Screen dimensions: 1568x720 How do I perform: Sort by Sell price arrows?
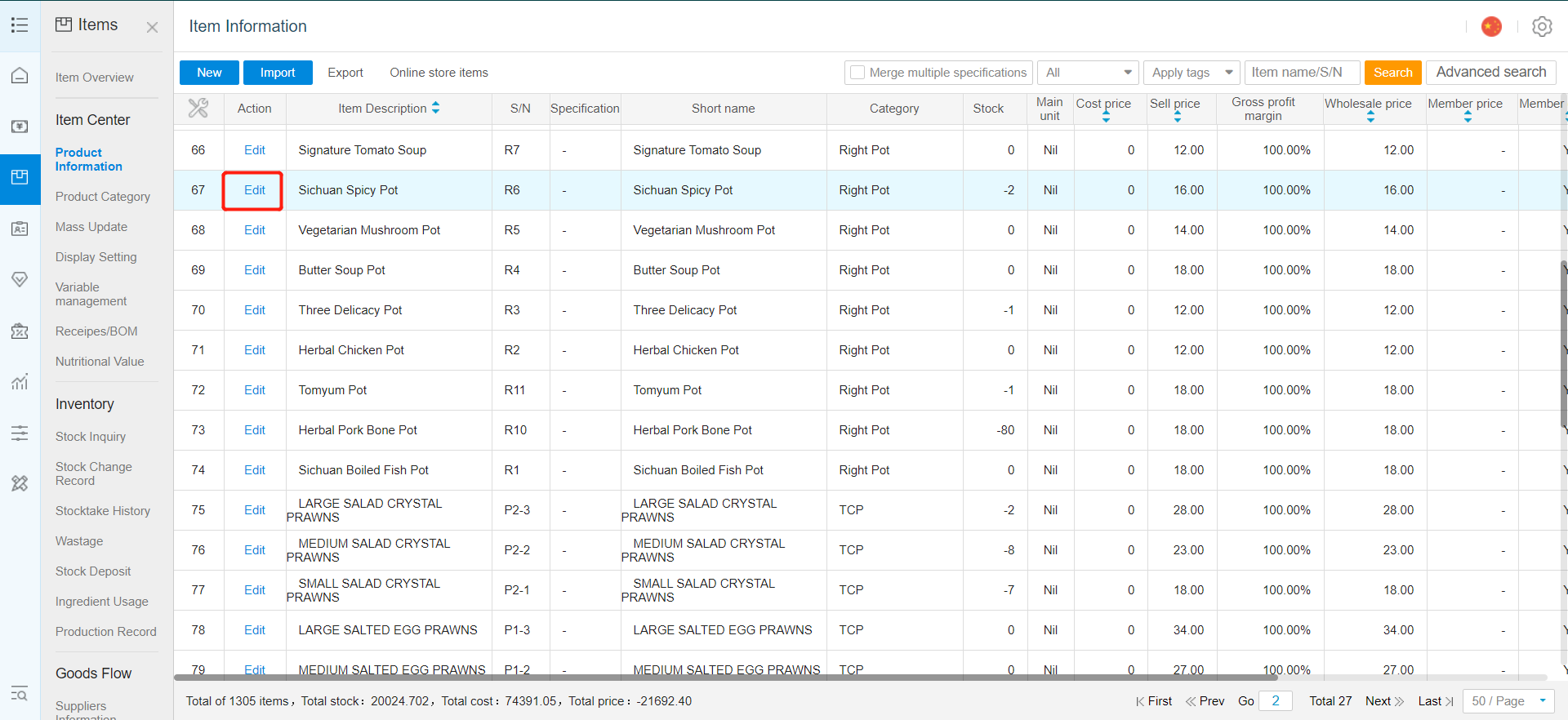[x=1177, y=117]
